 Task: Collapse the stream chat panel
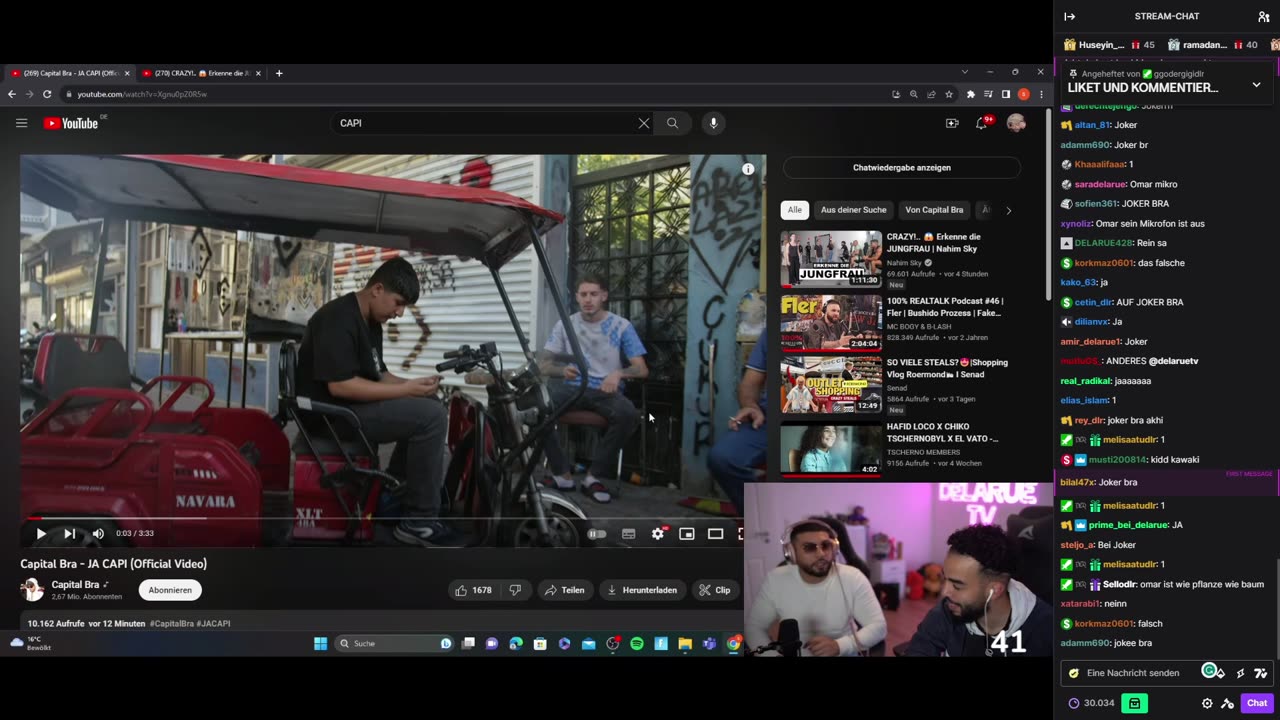[1069, 16]
